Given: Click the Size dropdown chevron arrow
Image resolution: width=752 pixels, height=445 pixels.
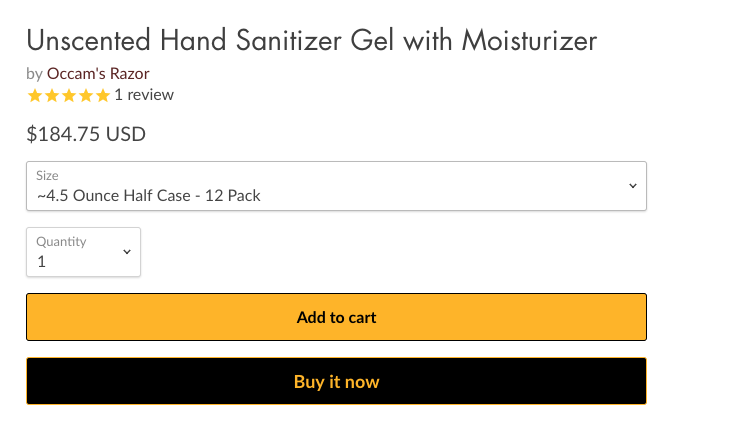Looking at the screenshot, I should point(632,186).
